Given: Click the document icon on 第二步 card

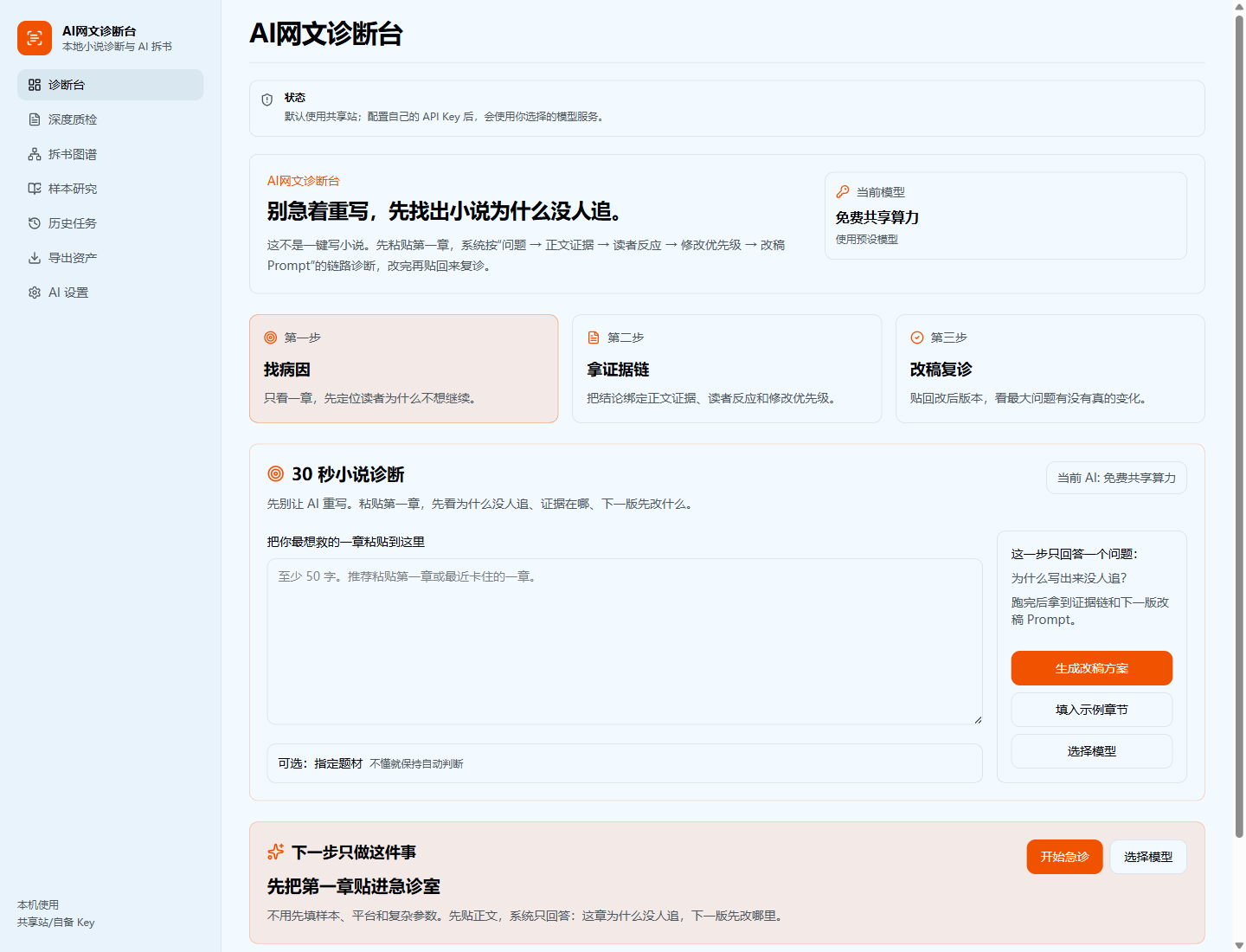Looking at the screenshot, I should pyautogui.click(x=594, y=338).
